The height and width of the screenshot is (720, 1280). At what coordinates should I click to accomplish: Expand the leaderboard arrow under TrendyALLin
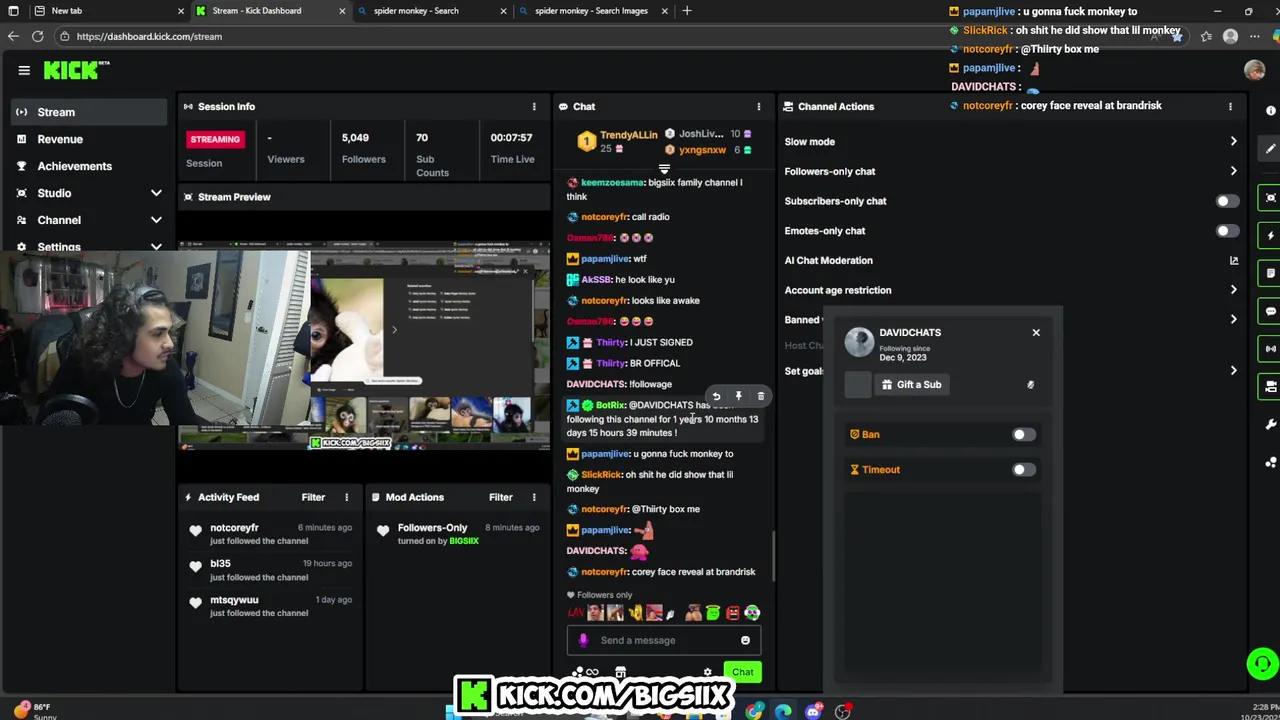664,169
